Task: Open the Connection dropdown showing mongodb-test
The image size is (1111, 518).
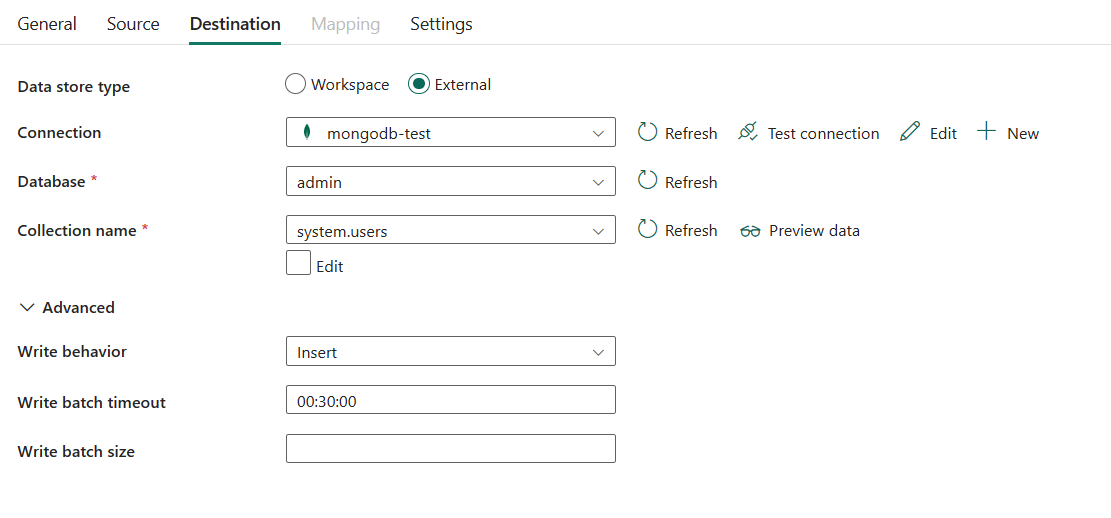Action: tap(451, 133)
